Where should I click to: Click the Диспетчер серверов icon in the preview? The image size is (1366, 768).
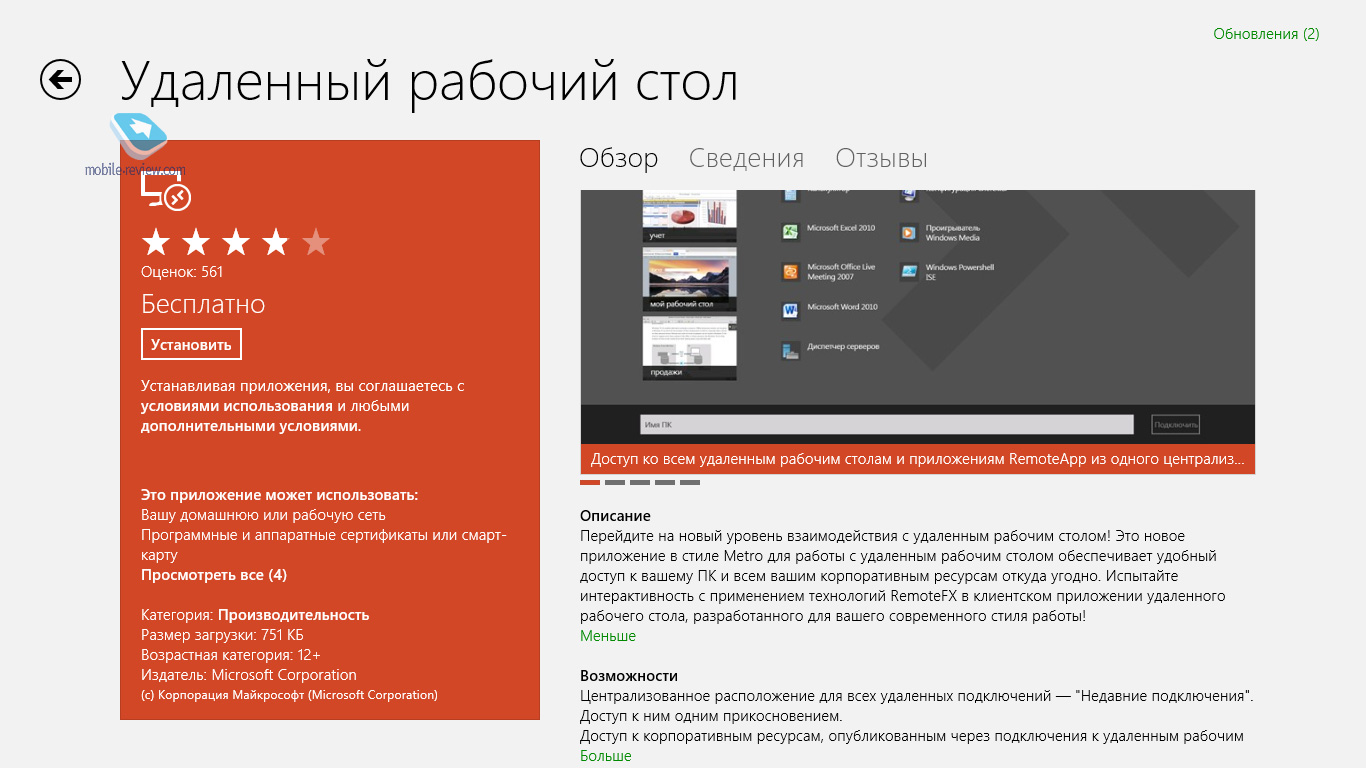click(790, 350)
